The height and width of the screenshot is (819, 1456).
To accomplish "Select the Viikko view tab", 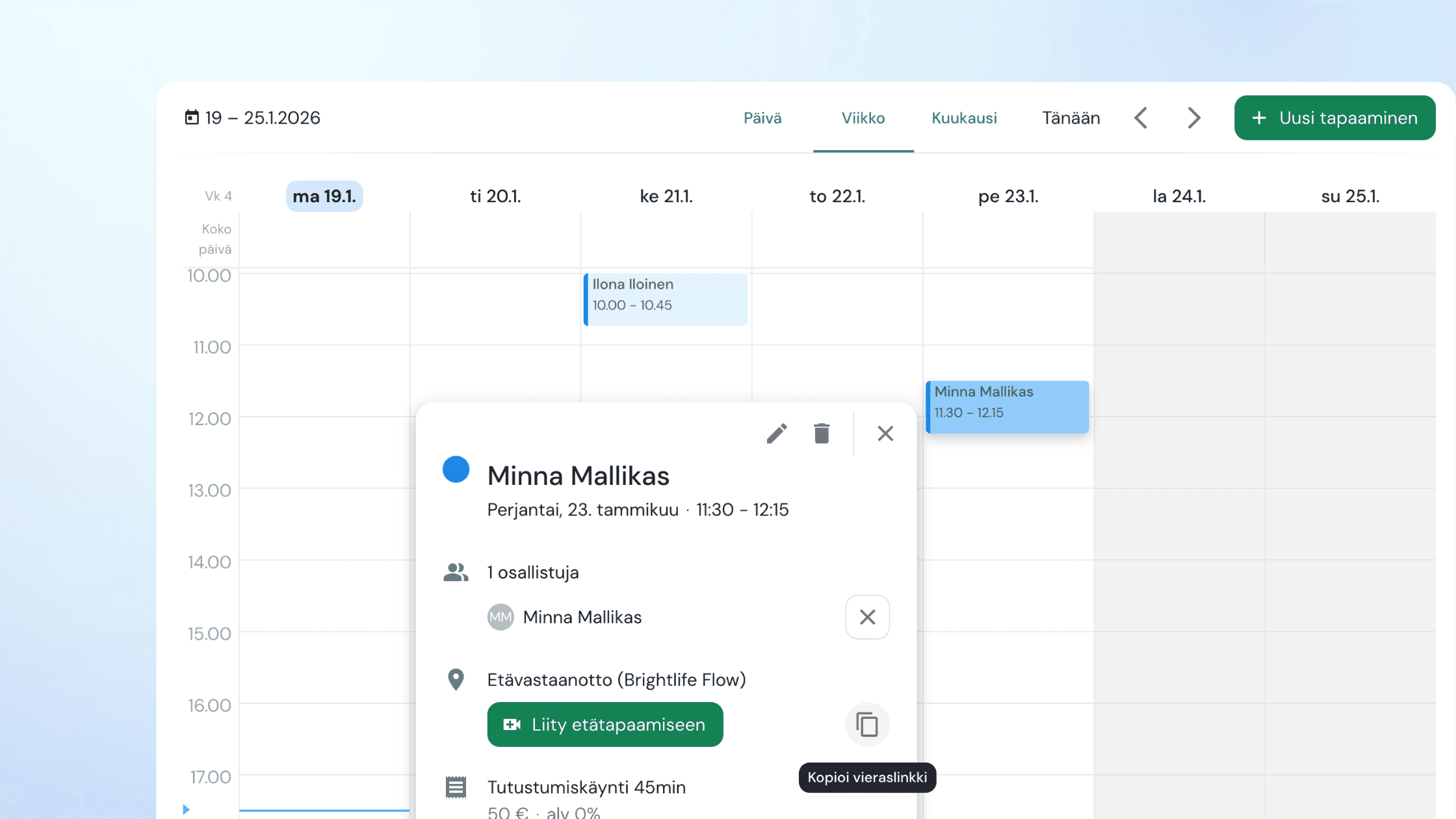I will point(863,118).
